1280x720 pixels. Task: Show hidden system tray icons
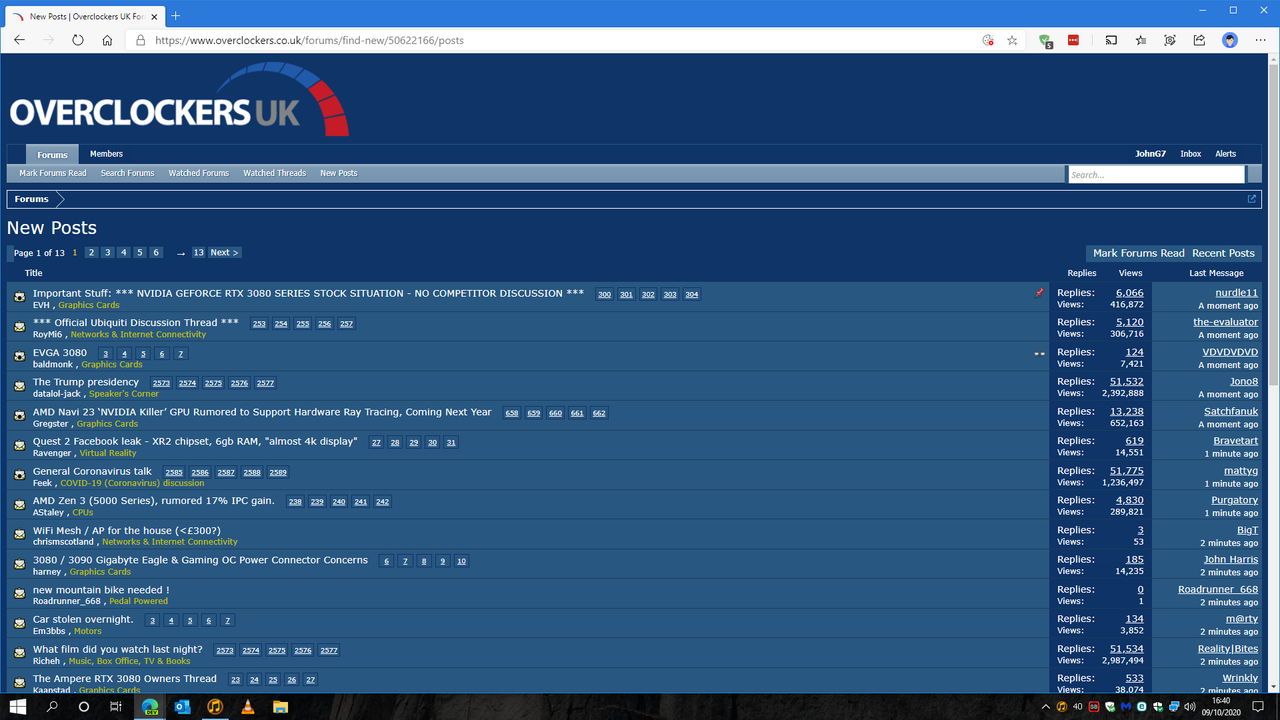click(1046, 706)
